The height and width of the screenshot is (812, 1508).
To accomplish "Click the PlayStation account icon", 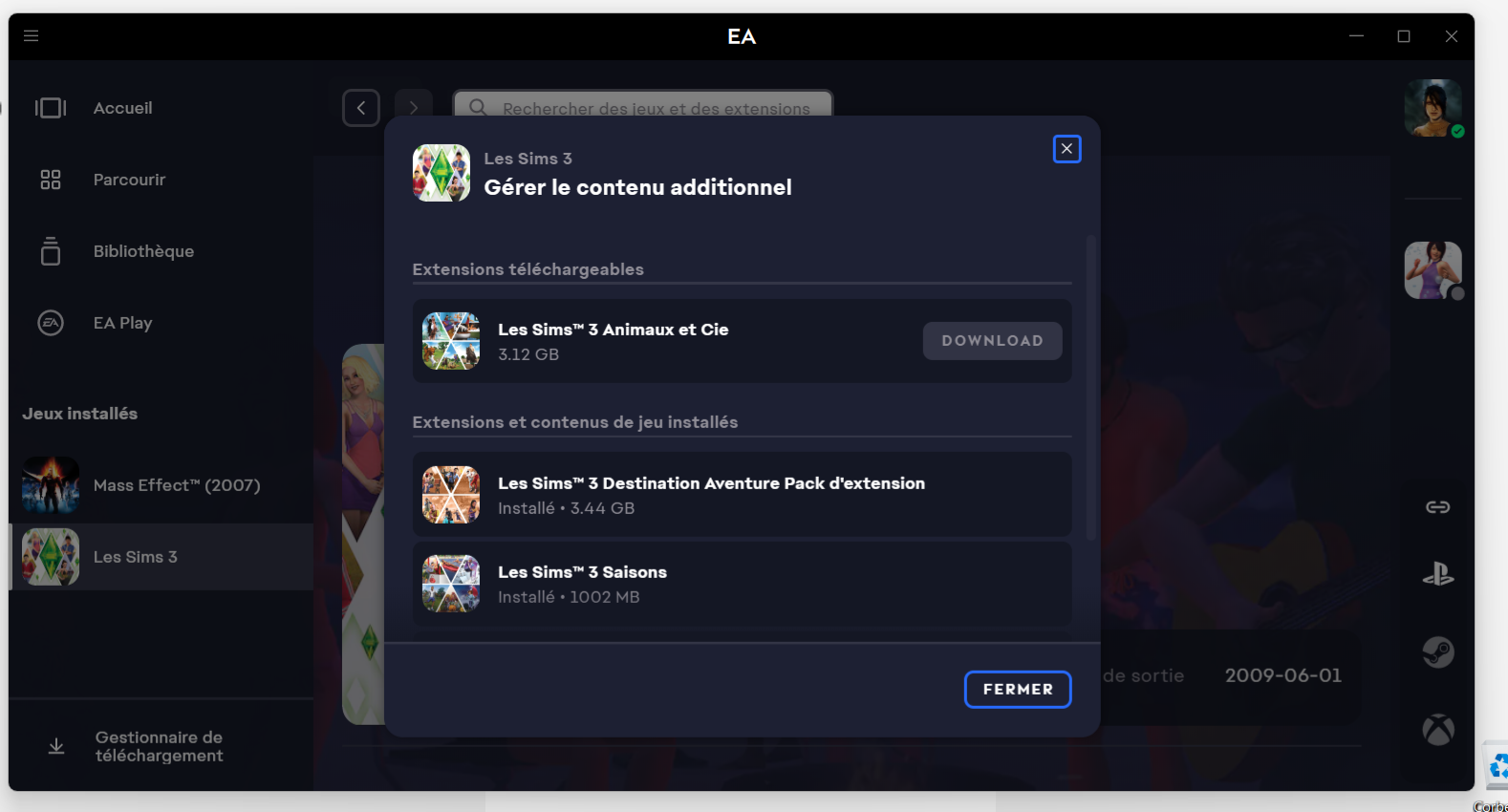I will pos(1437,574).
